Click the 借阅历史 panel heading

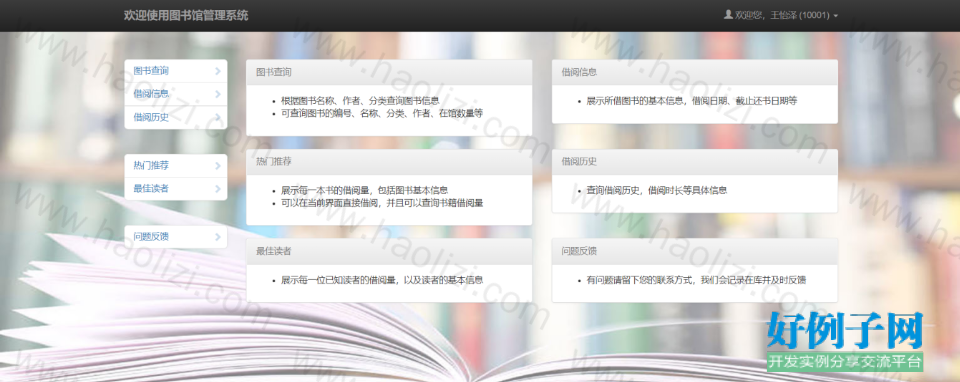pos(695,162)
